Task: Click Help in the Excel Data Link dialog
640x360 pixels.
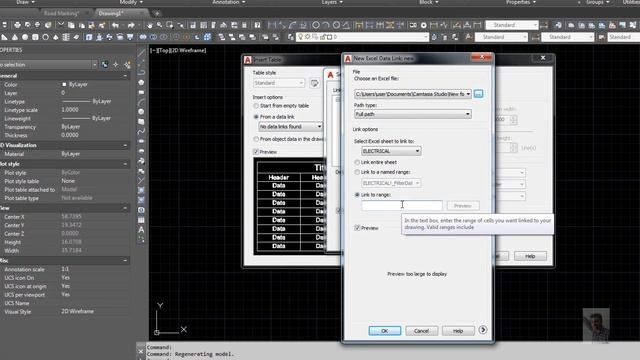Action: click(458, 331)
